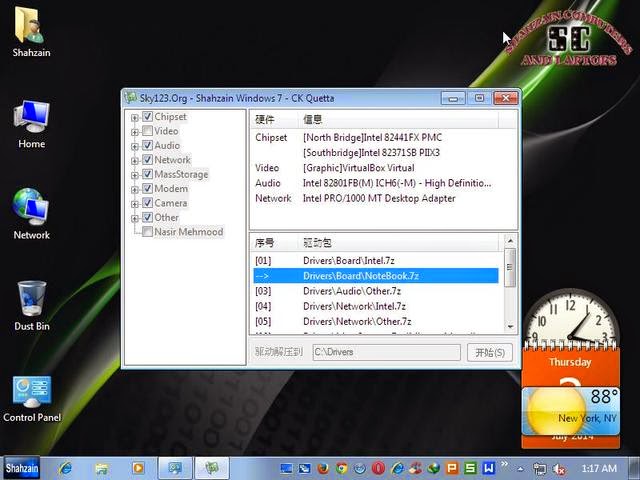
Task: Click the globe icon left of orange P
Action: [x=433, y=468]
